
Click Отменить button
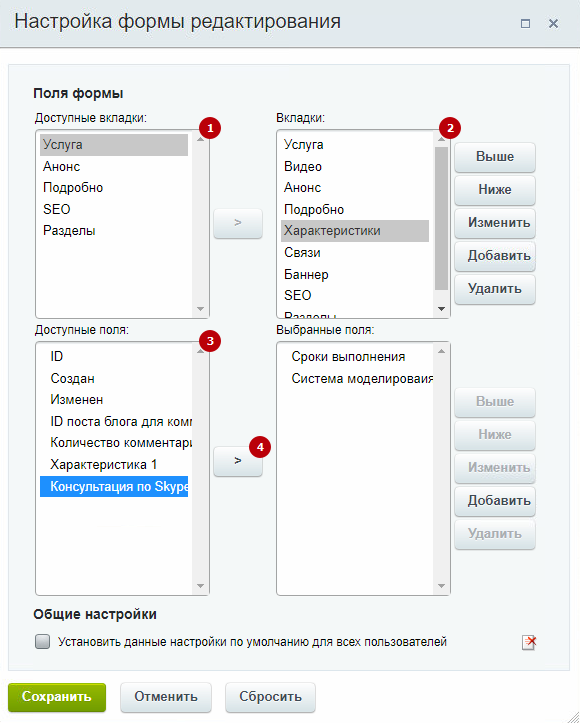pyautogui.click(x=166, y=697)
